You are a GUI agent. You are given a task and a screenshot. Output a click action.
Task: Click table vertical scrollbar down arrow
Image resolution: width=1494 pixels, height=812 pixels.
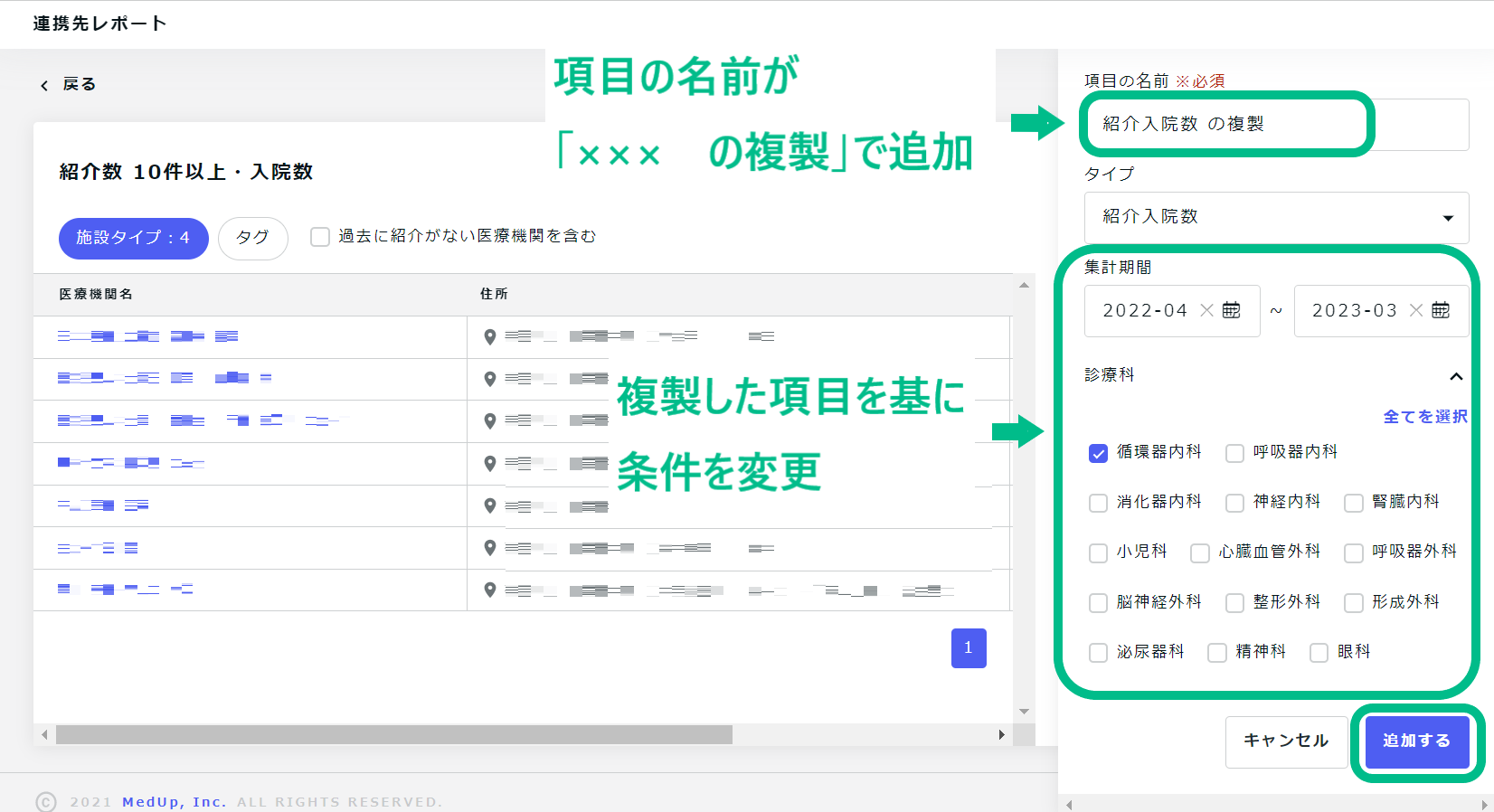click(1024, 712)
